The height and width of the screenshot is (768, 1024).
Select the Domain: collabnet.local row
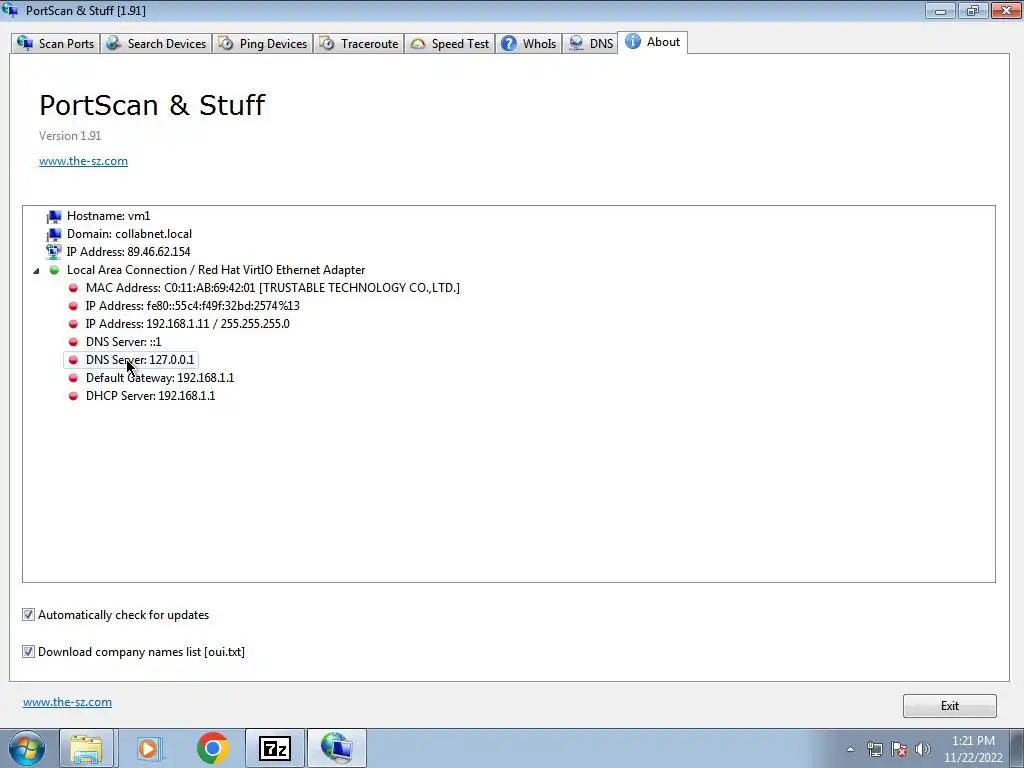click(129, 234)
